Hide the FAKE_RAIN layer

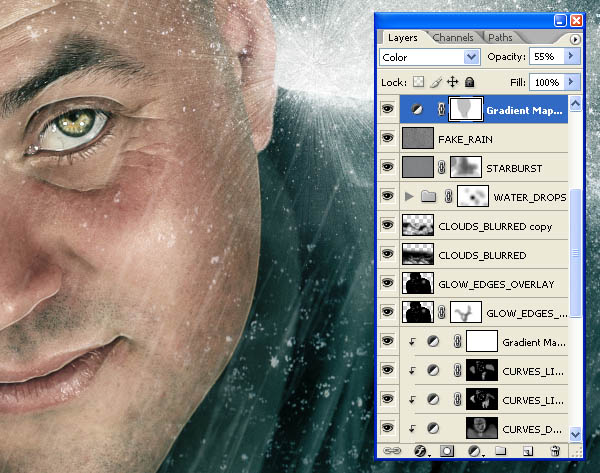tap(388, 138)
